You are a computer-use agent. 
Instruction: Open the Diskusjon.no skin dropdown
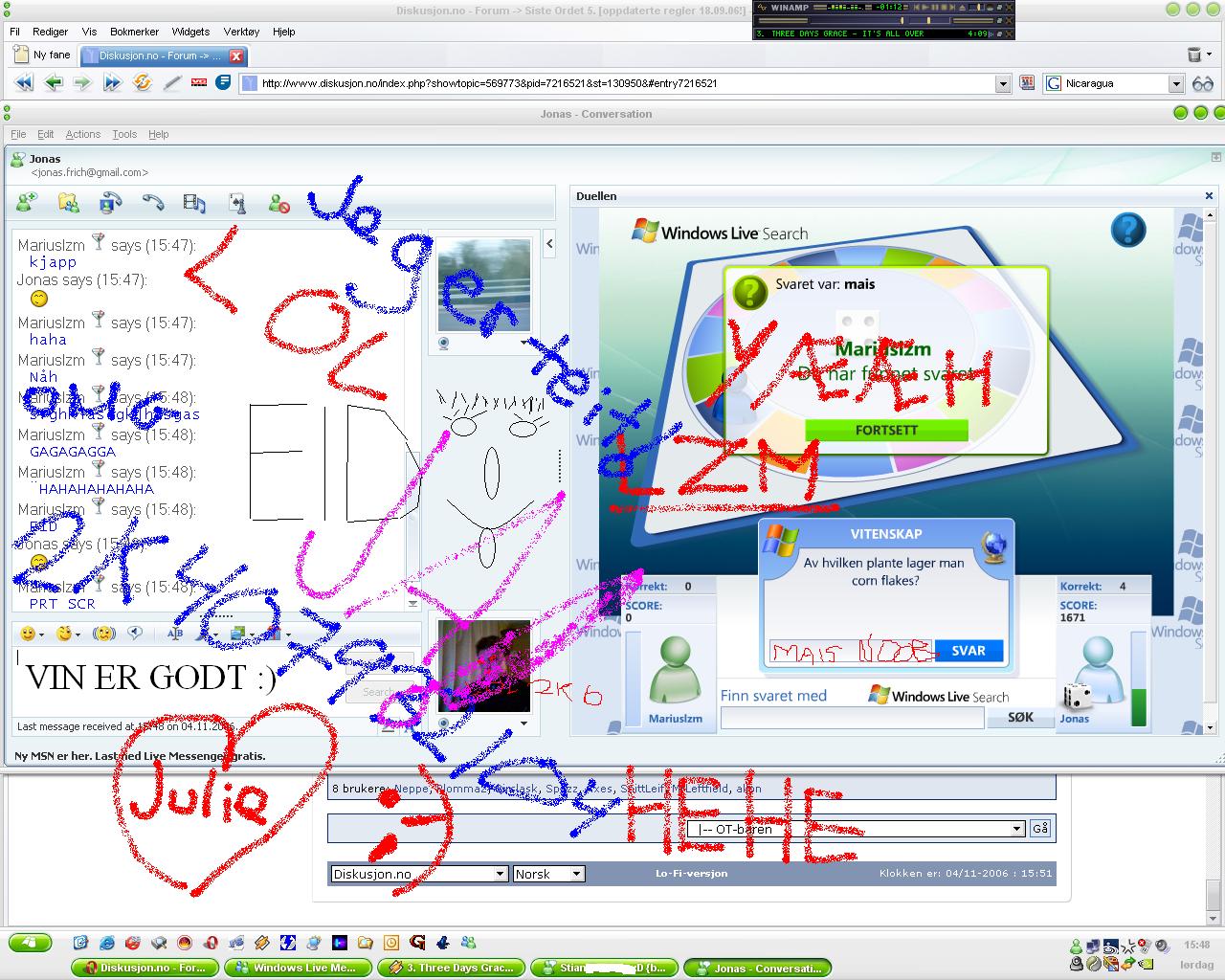(x=500, y=874)
